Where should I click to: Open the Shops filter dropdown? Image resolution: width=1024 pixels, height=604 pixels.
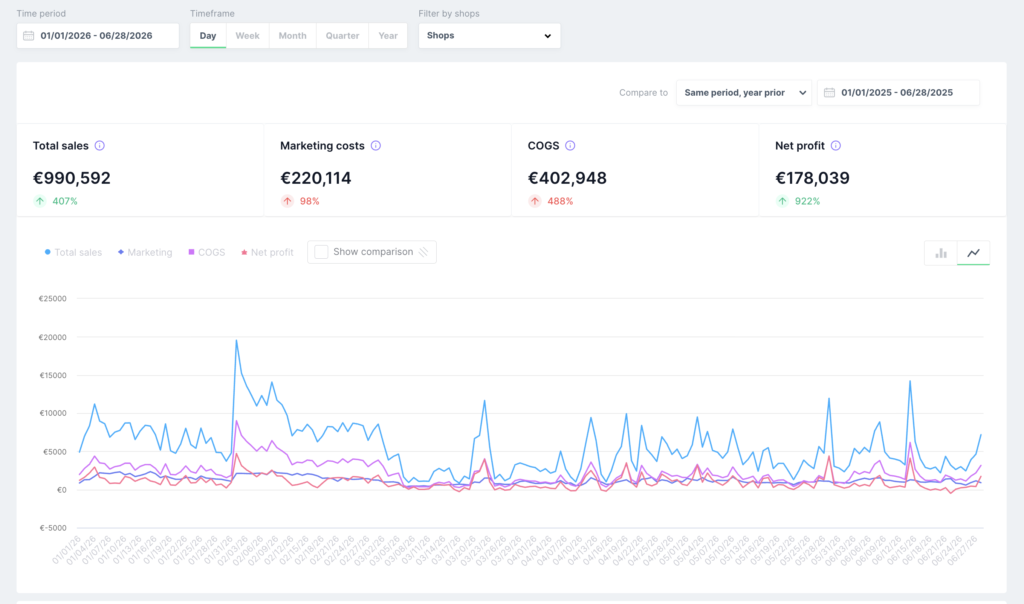489,36
